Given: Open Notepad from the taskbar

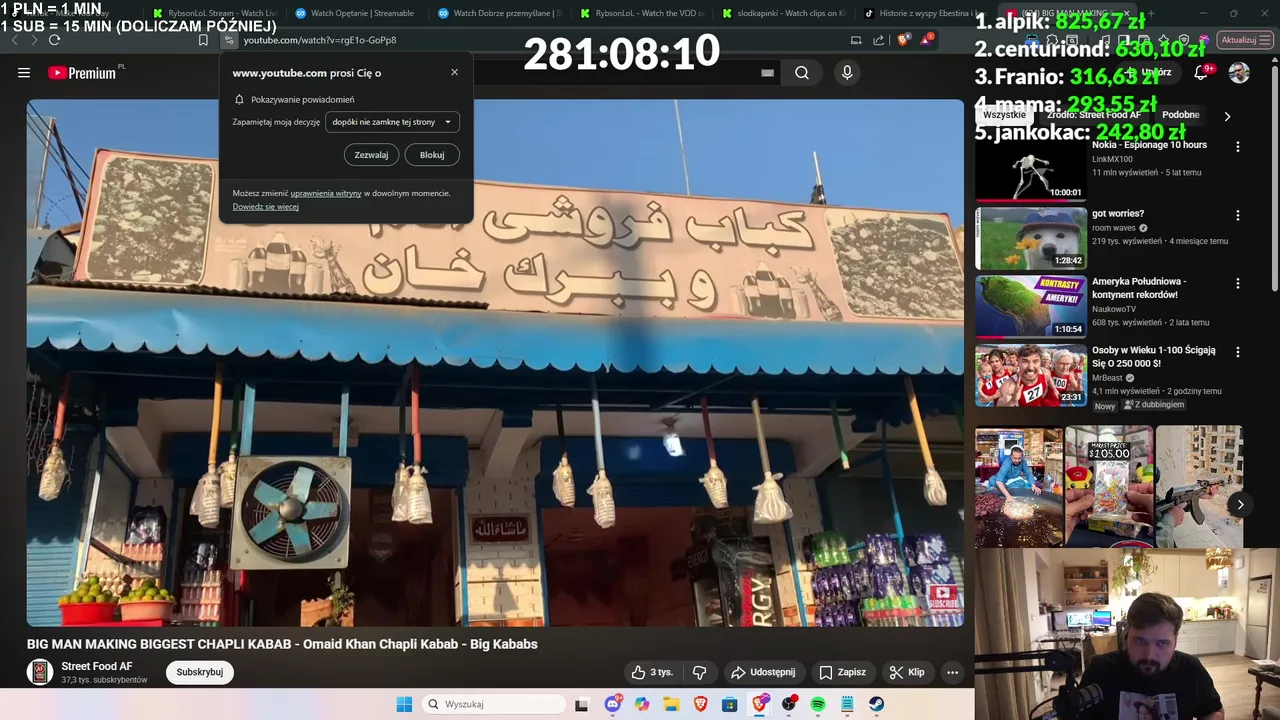Looking at the screenshot, I should (x=847, y=704).
